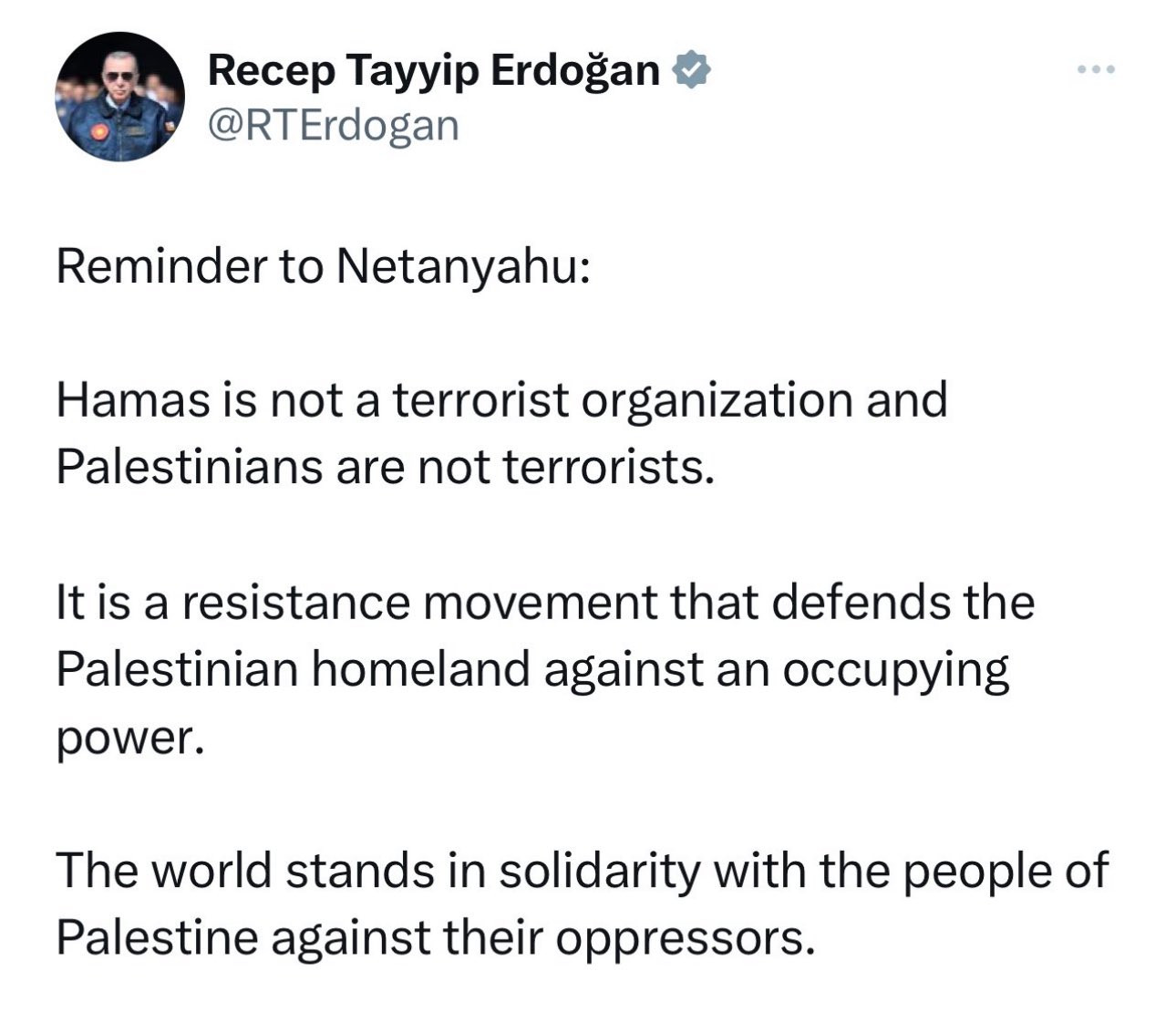Open Recep Tayyip Erdoğan's profile picture
Screen dimensions: 1176x1012
pos(119,97)
